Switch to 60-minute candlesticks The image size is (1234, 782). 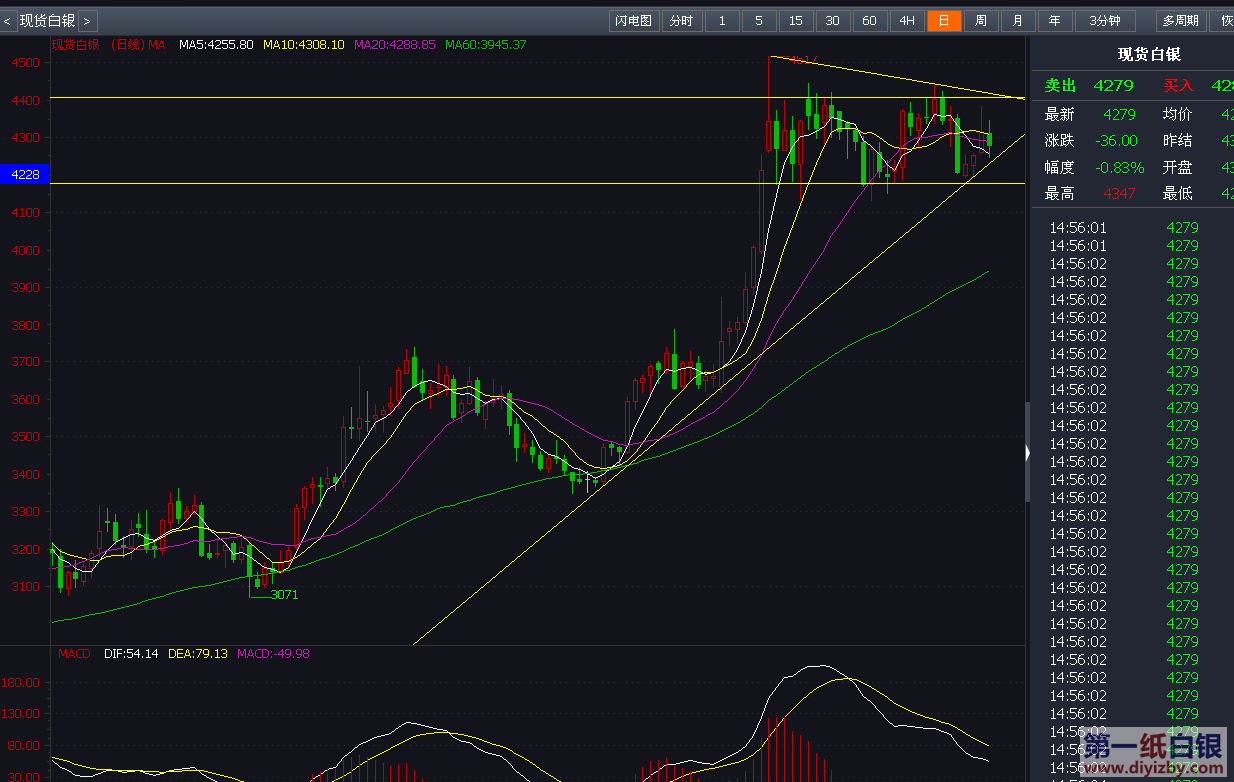pyautogui.click(x=869, y=21)
